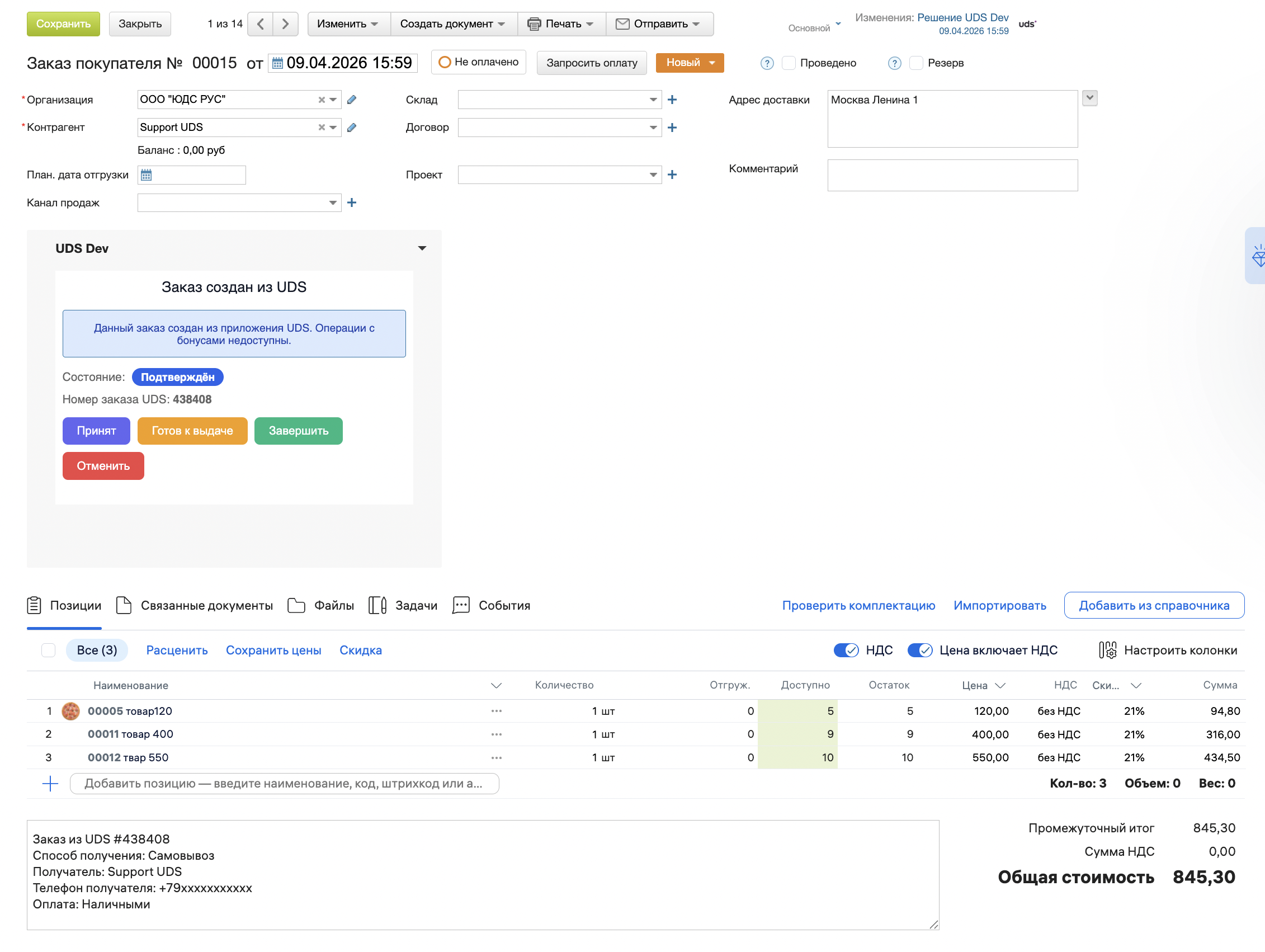Open the Печать menu
This screenshot has width=1265, height=952.
(x=560, y=24)
